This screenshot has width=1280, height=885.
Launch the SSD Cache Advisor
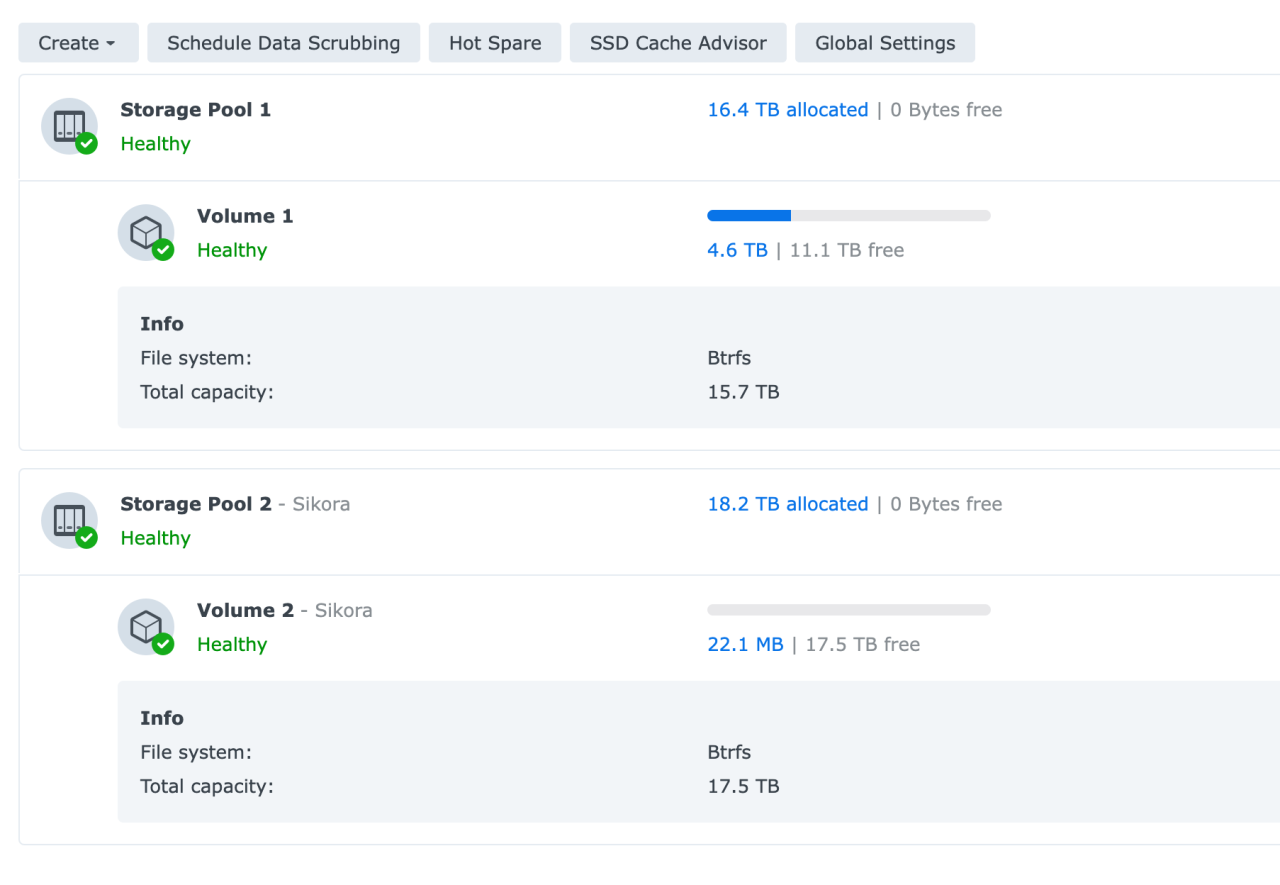pyautogui.click(x=678, y=43)
